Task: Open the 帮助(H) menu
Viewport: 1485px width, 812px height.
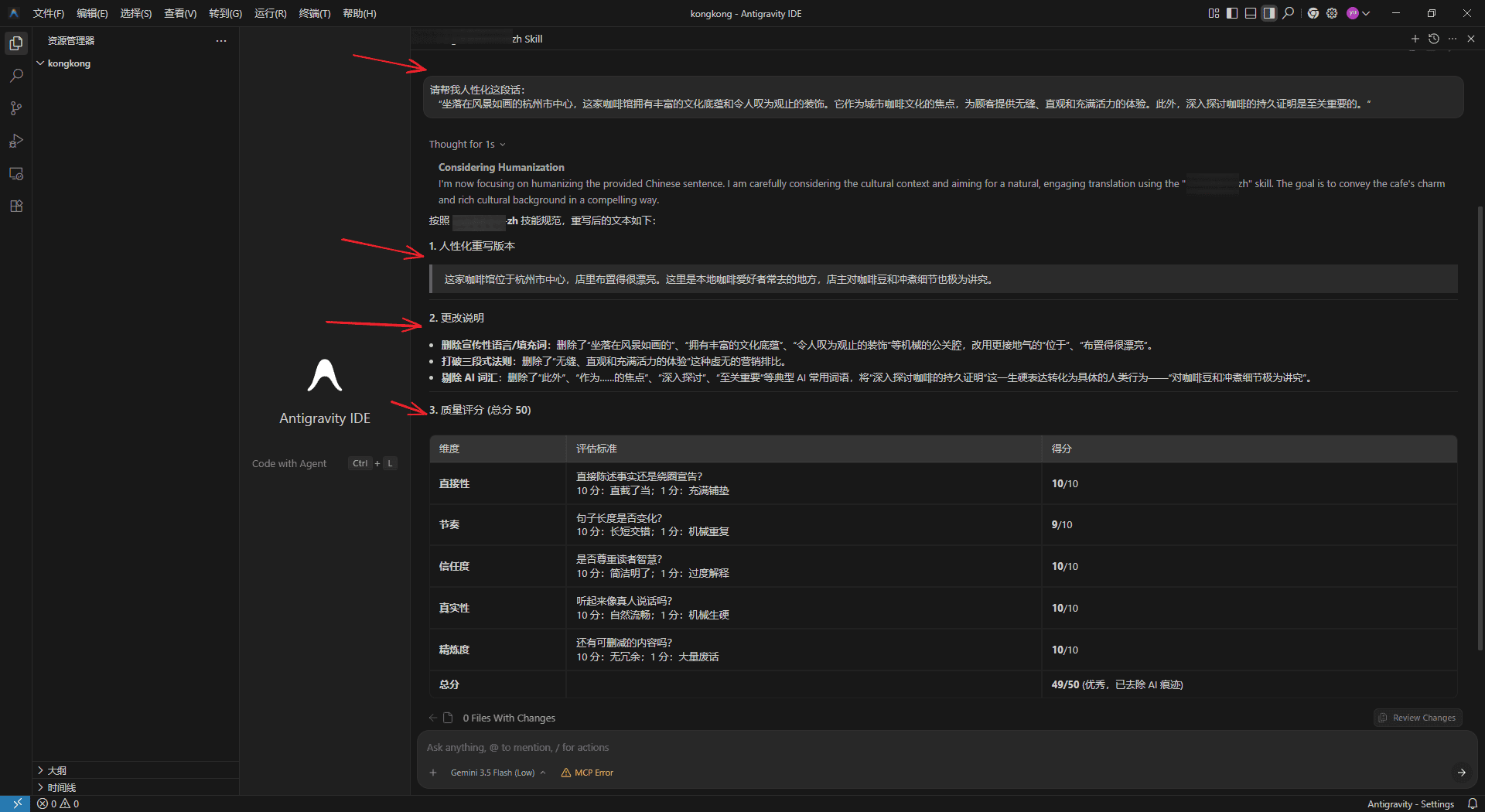Action: [x=360, y=13]
